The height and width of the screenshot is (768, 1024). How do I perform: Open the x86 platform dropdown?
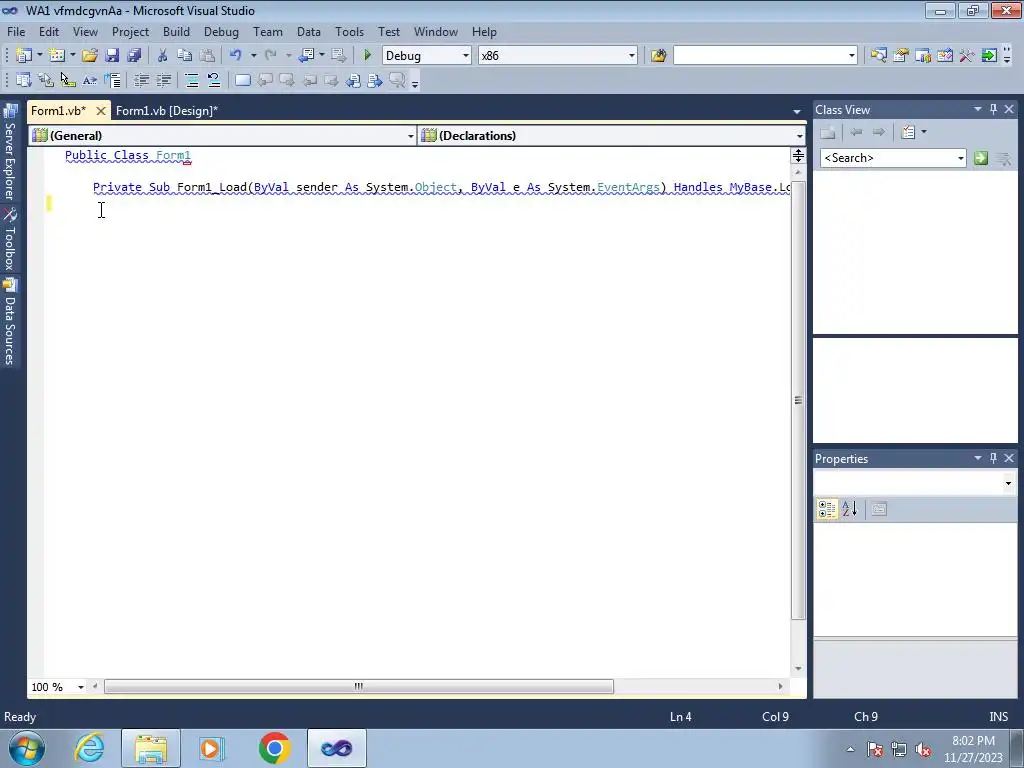[632, 56]
